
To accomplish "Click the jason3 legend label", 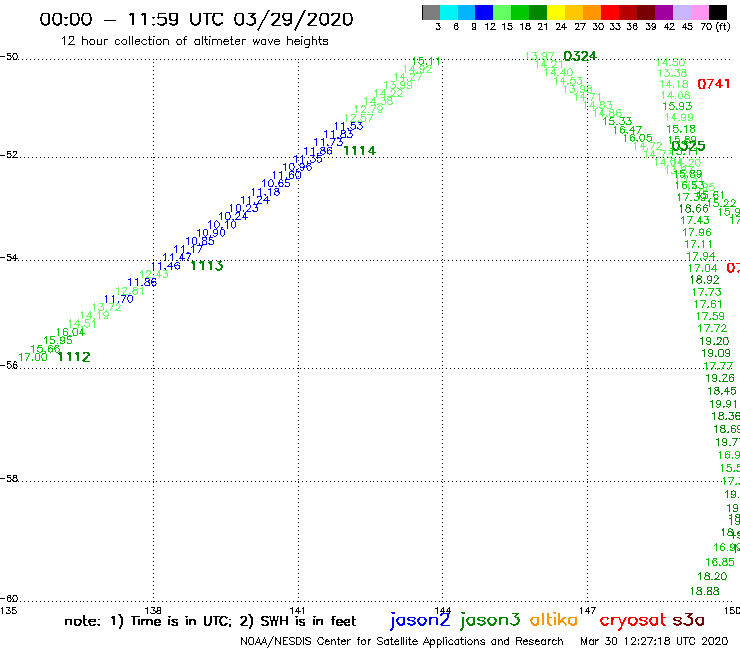I will (490, 620).
